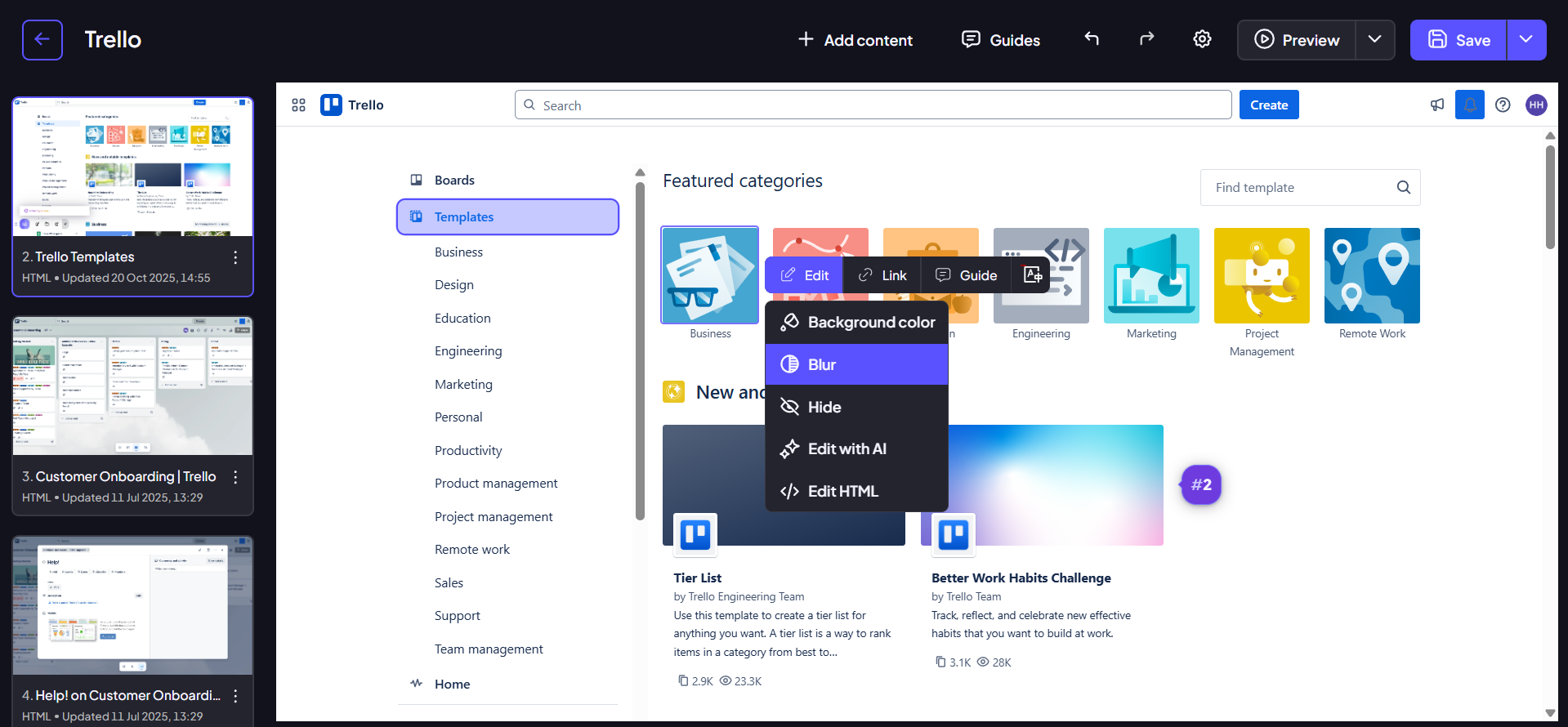
Task: Click the replace image icon in toolbar
Action: point(1032,275)
